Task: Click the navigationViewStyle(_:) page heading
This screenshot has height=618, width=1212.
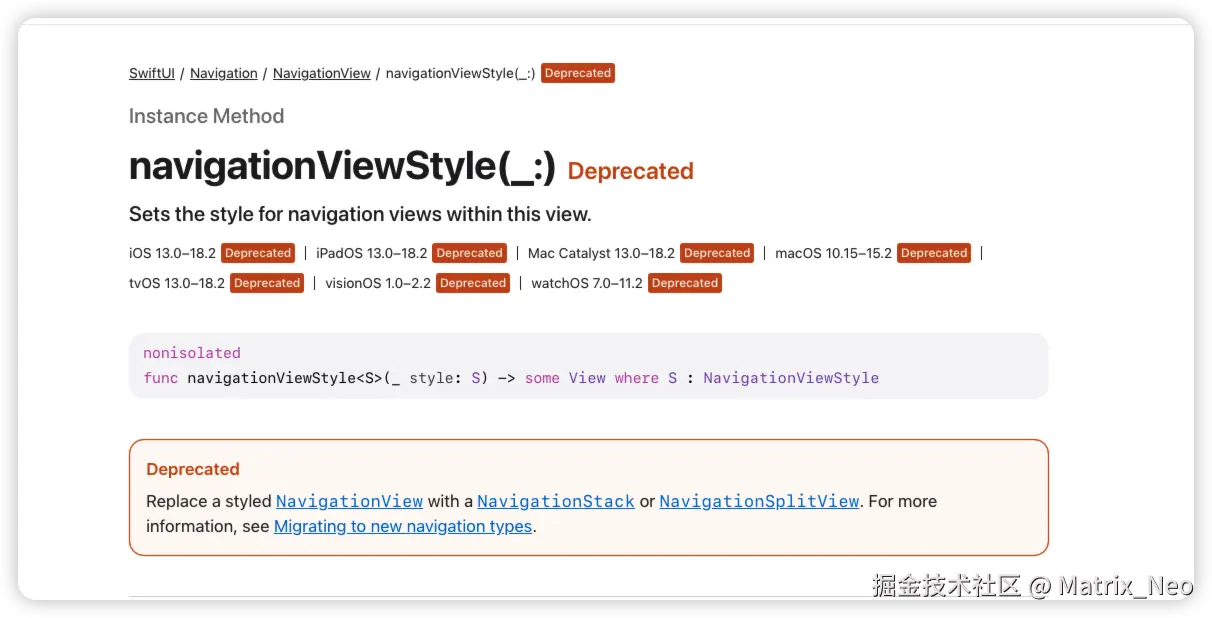Action: click(342, 166)
